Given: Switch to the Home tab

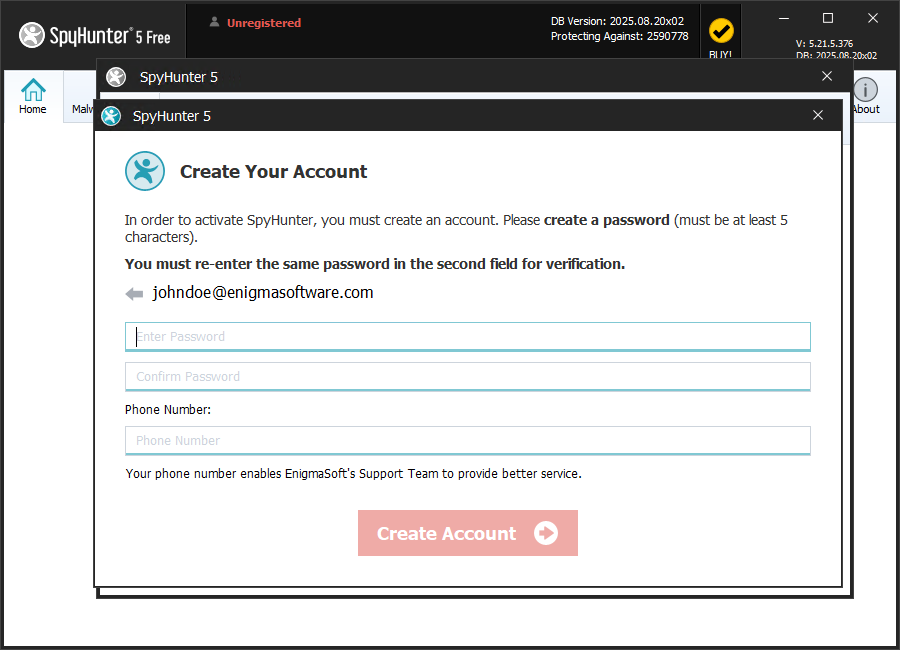Looking at the screenshot, I should click(x=33, y=97).
